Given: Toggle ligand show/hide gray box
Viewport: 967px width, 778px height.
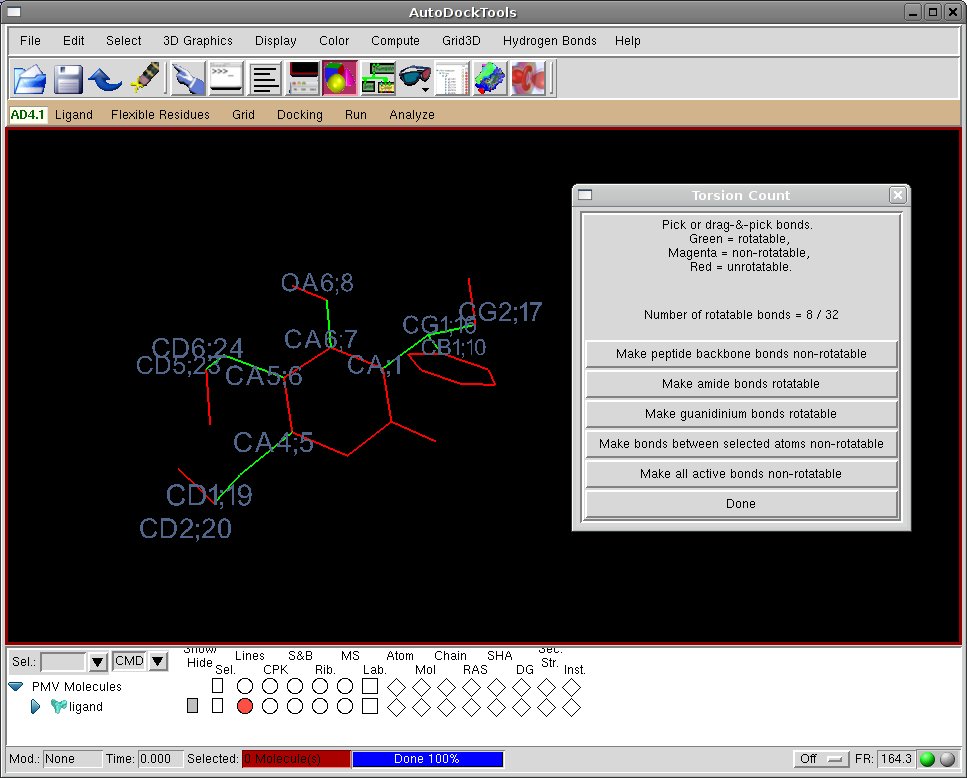Looking at the screenshot, I should 192,706.
